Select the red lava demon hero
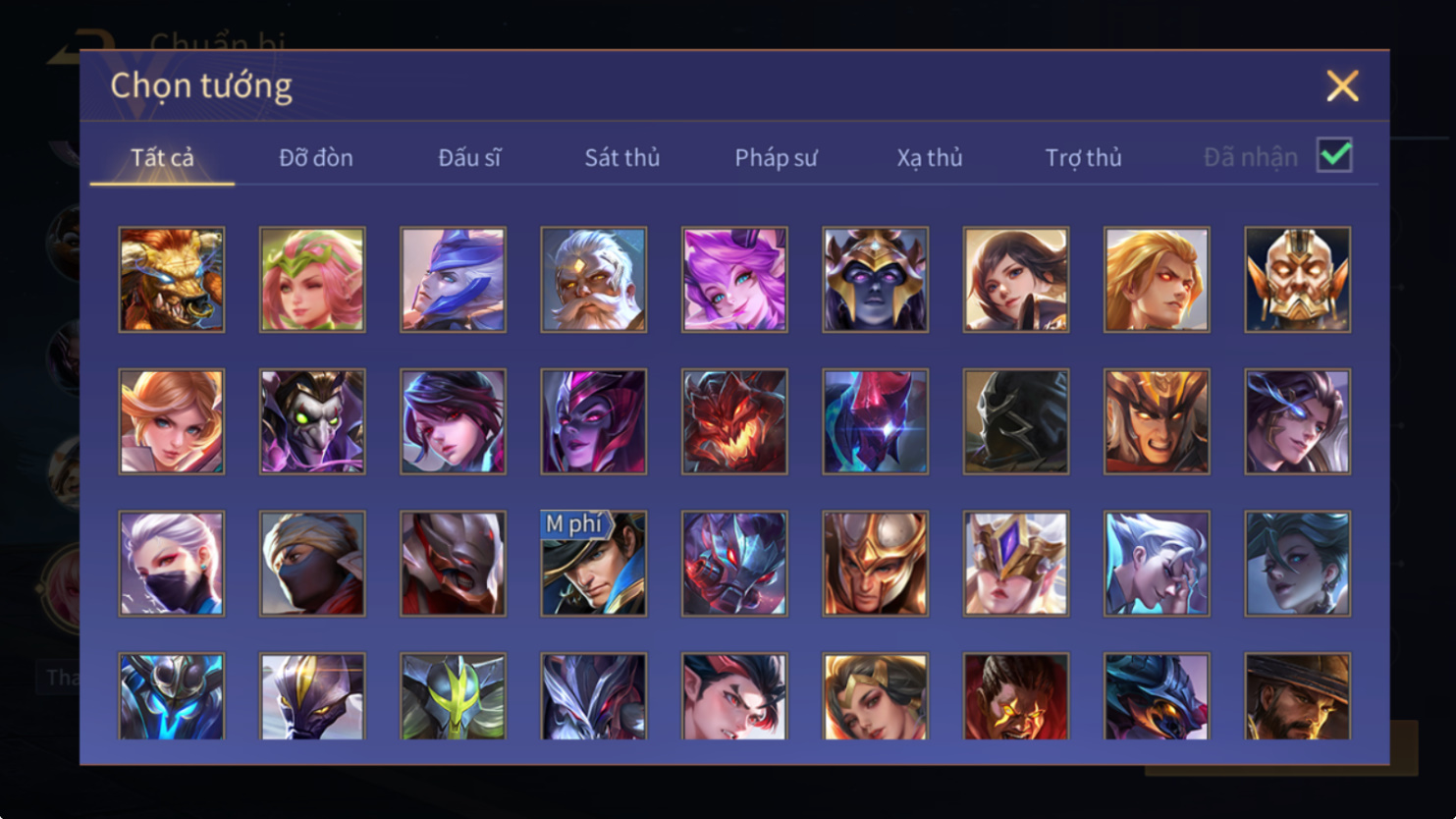1456x819 pixels. tap(734, 421)
